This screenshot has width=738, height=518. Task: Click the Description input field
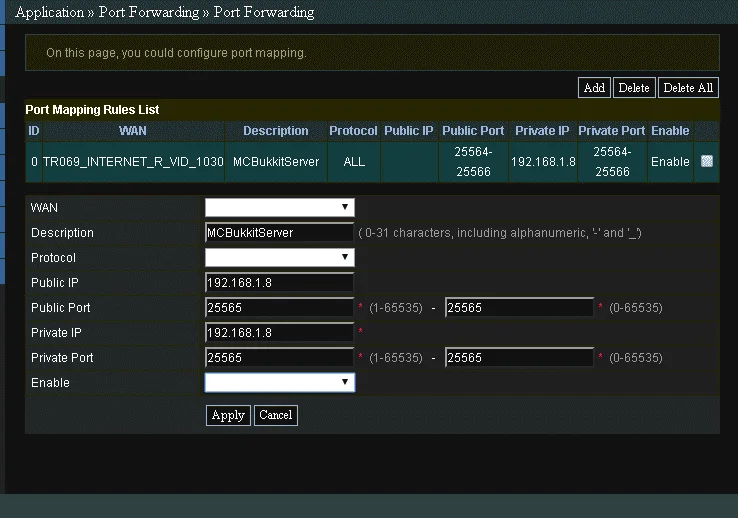coord(280,232)
